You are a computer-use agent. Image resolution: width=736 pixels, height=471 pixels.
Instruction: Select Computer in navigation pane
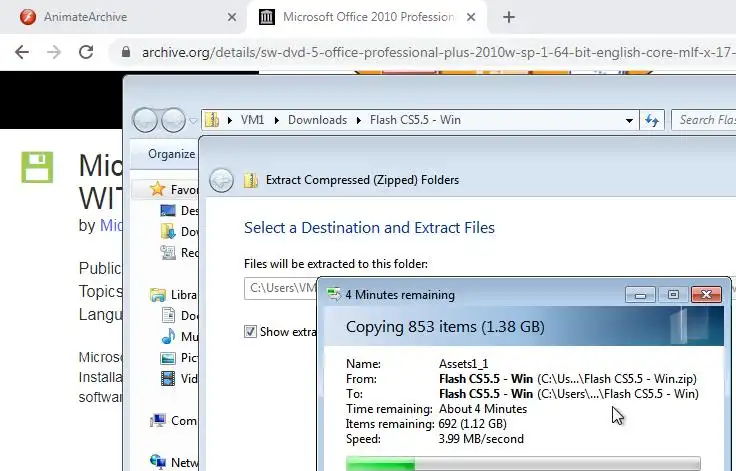point(174,421)
